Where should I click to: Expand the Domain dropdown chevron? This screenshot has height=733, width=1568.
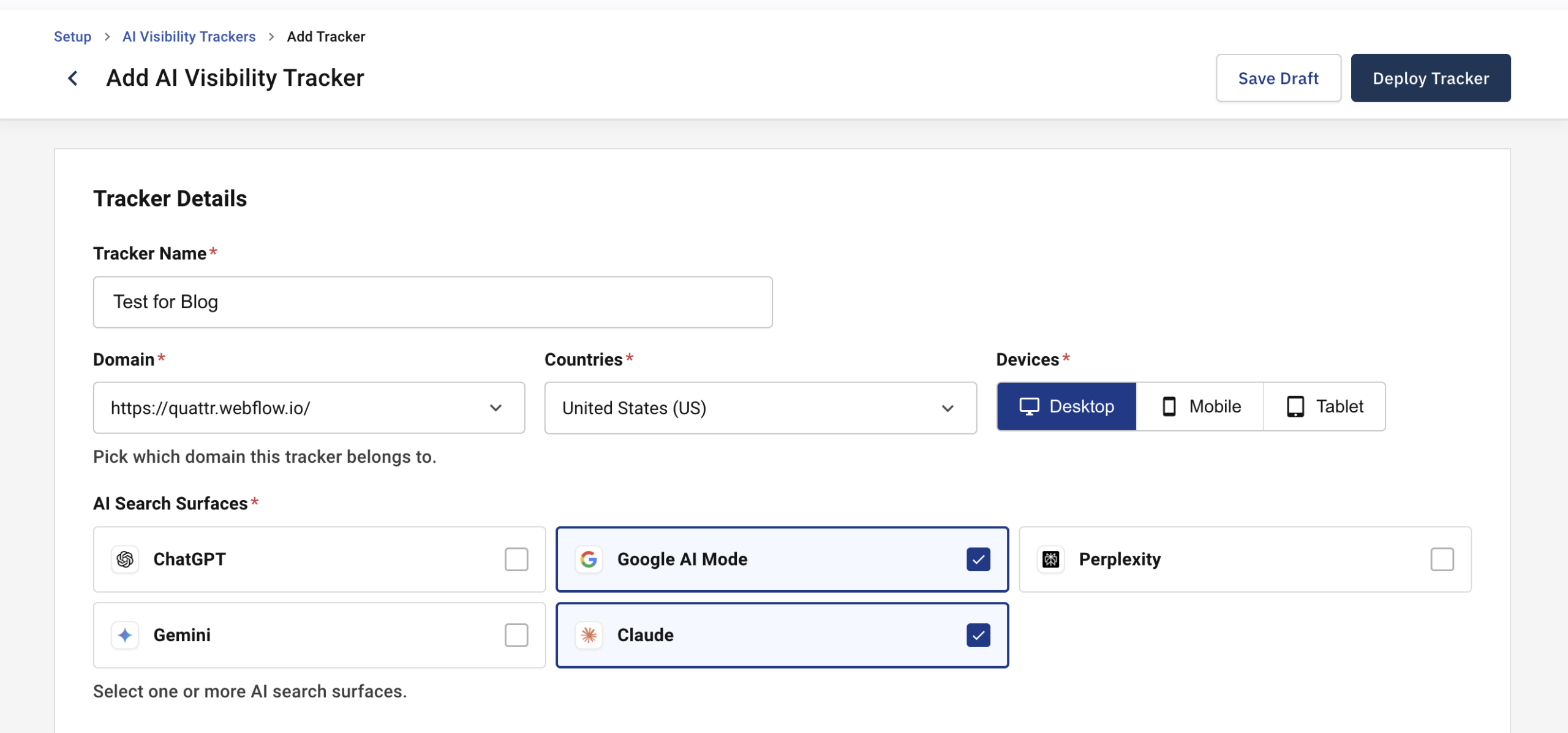coord(496,408)
